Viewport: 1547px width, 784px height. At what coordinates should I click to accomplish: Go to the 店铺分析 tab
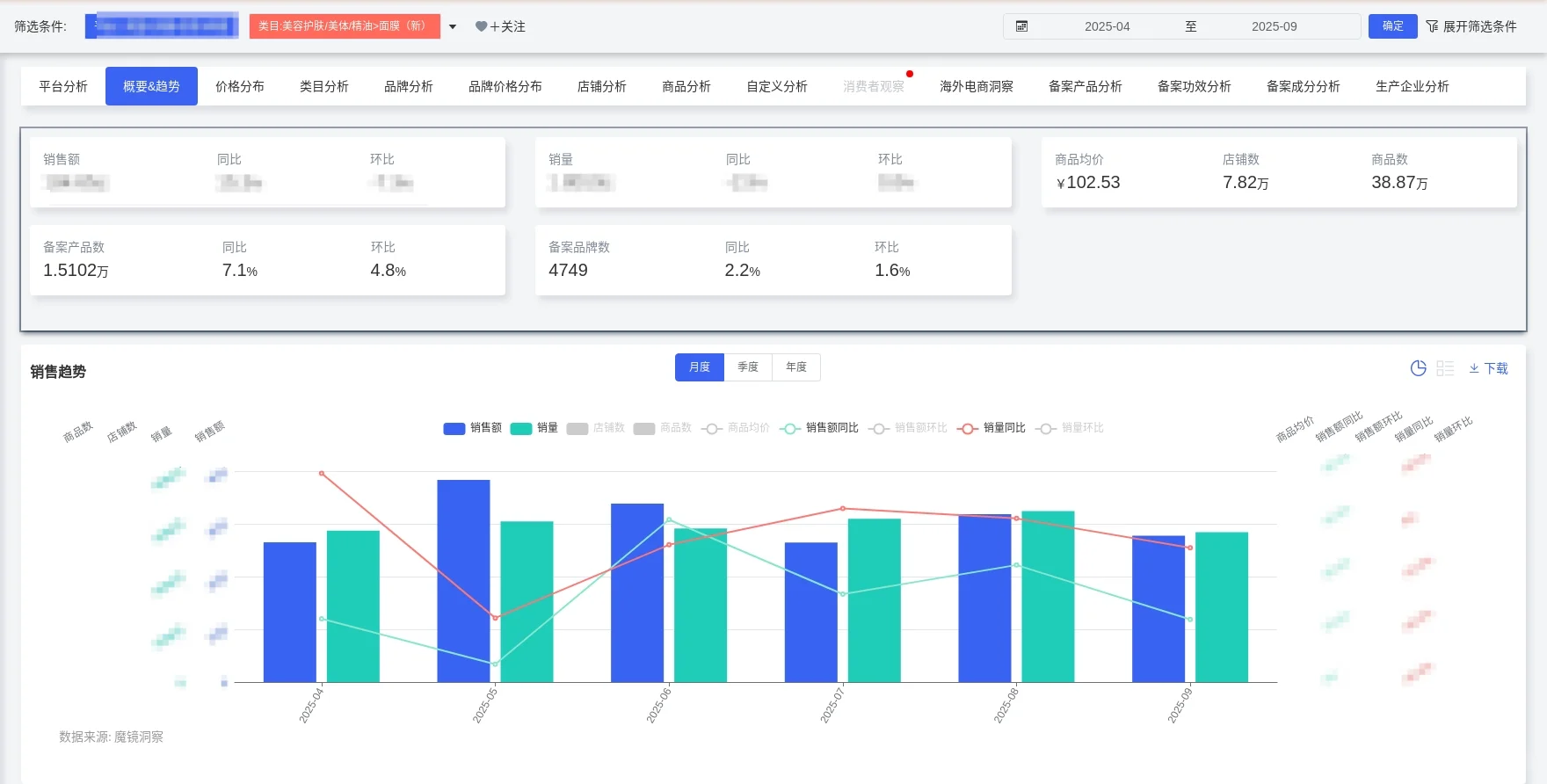[x=602, y=86]
